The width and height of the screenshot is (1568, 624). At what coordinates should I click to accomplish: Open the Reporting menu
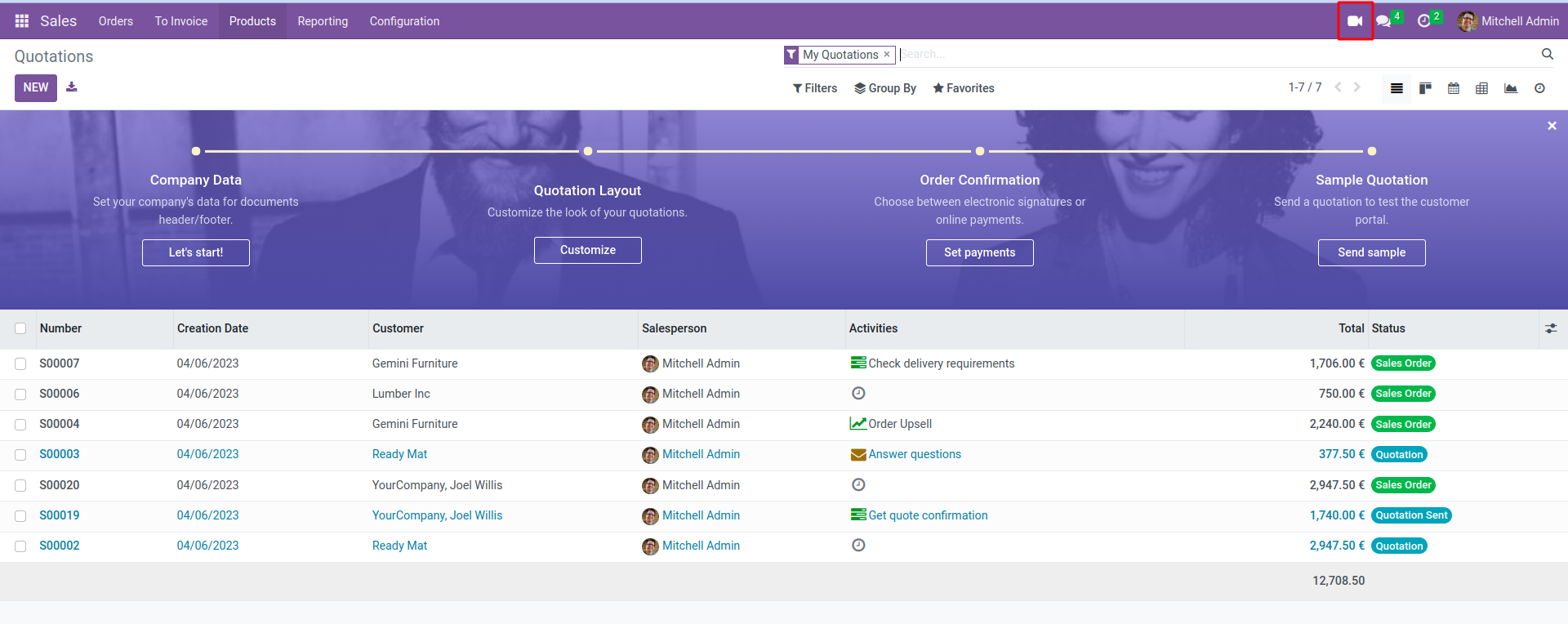(x=323, y=21)
